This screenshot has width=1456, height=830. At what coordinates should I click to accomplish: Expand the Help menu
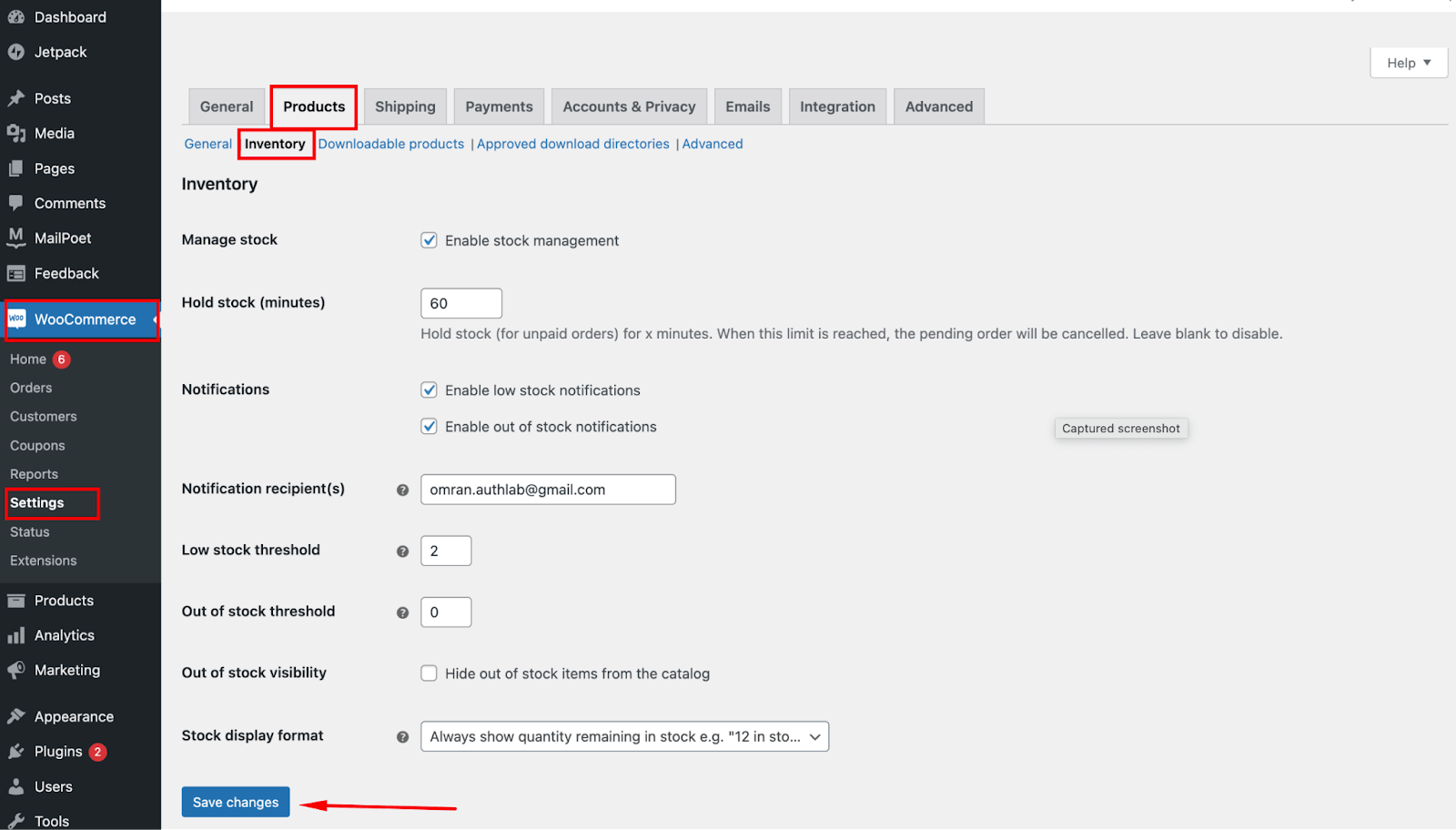click(1408, 62)
